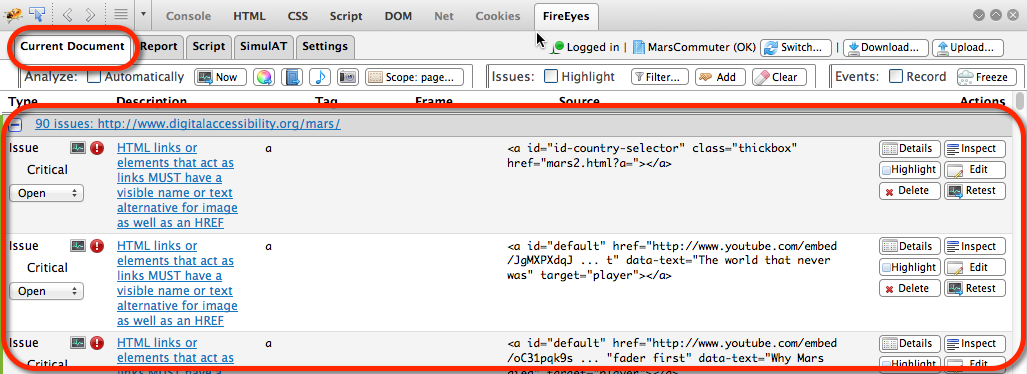Open the Firebug tab options dropdown arrow
Image resolution: width=1027 pixels, height=374 pixels.
[144, 14]
